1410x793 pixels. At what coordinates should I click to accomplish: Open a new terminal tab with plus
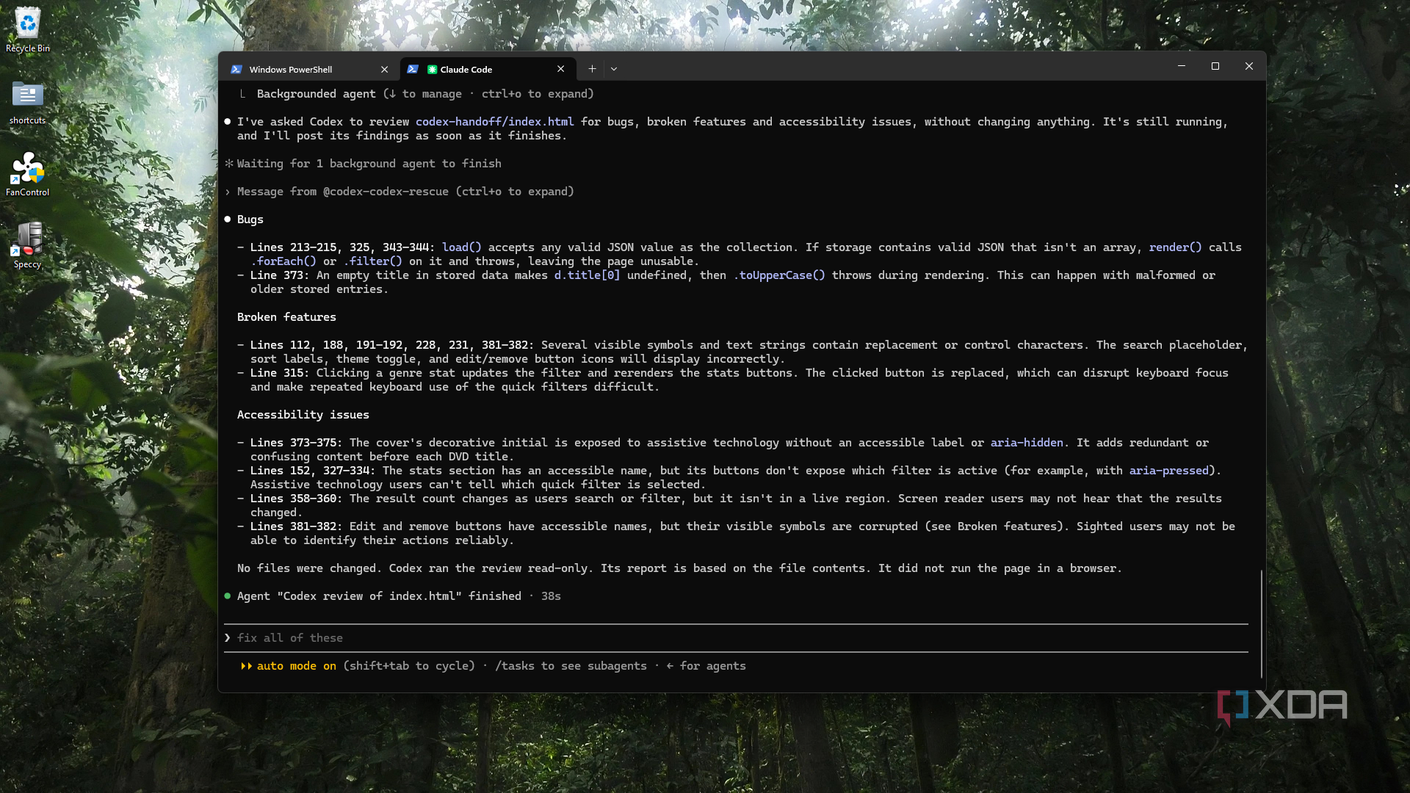(592, 69)
